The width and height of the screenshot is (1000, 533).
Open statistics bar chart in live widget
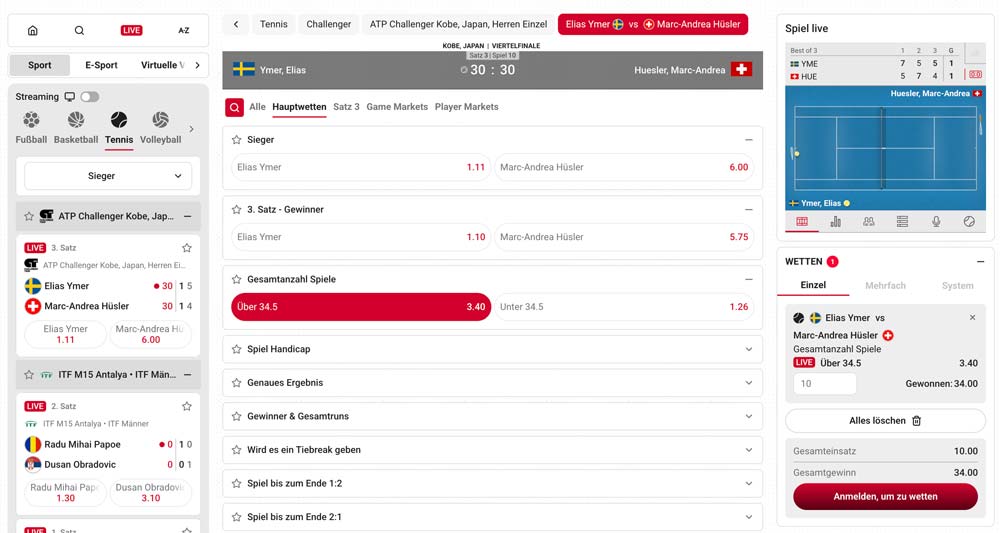click(x=835, y=222)
